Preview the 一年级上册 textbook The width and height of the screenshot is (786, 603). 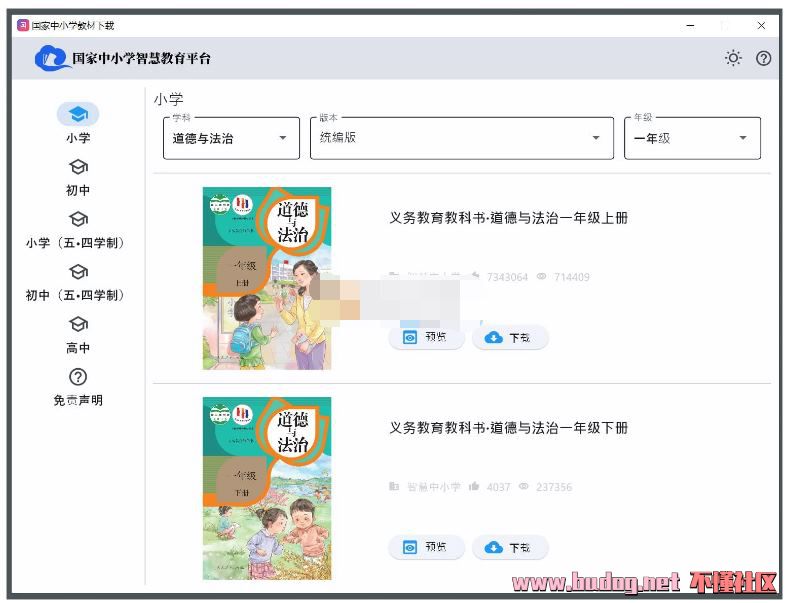pos(426,337)
